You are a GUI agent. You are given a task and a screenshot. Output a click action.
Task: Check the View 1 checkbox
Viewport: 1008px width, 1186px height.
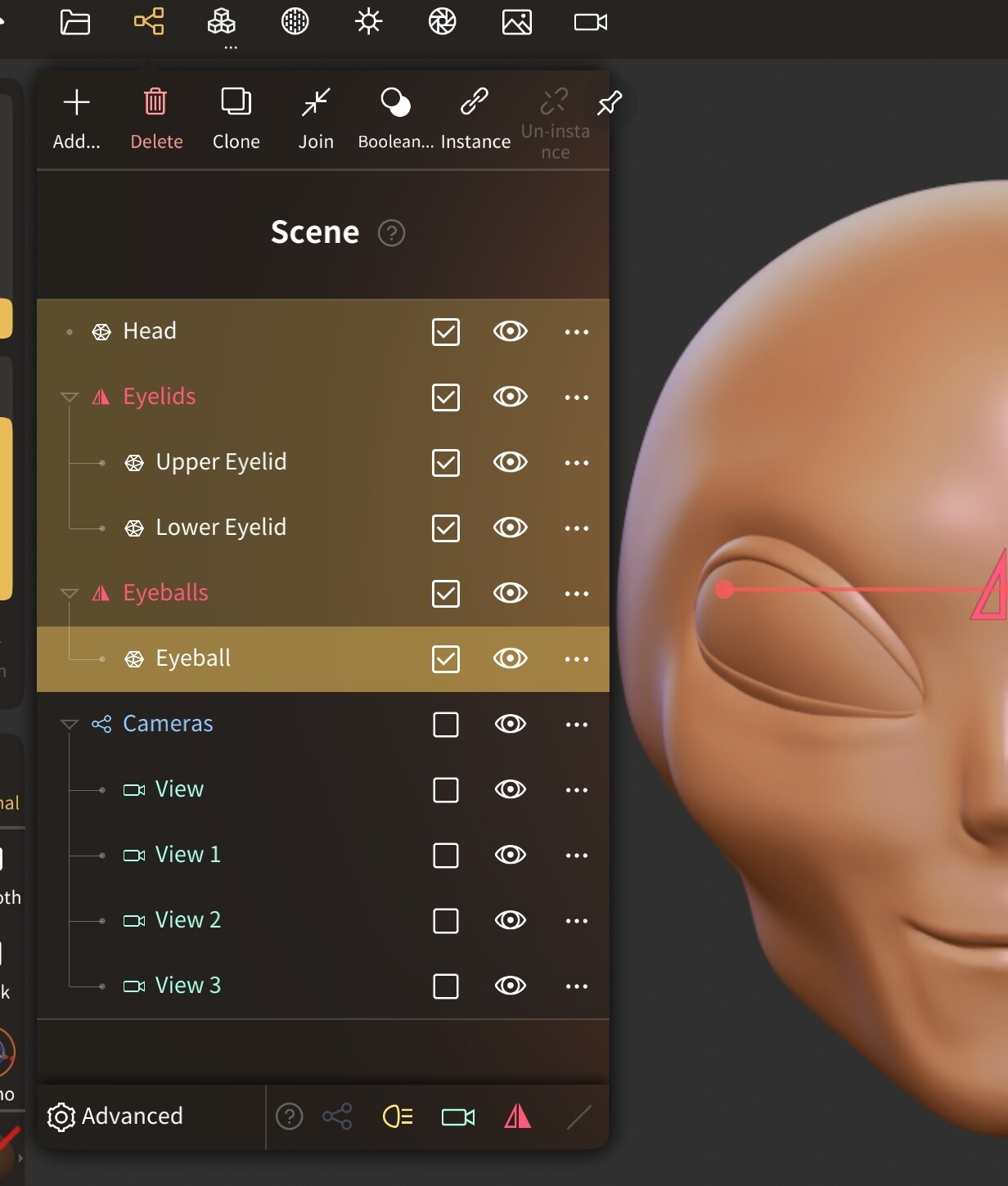[446, 856]
